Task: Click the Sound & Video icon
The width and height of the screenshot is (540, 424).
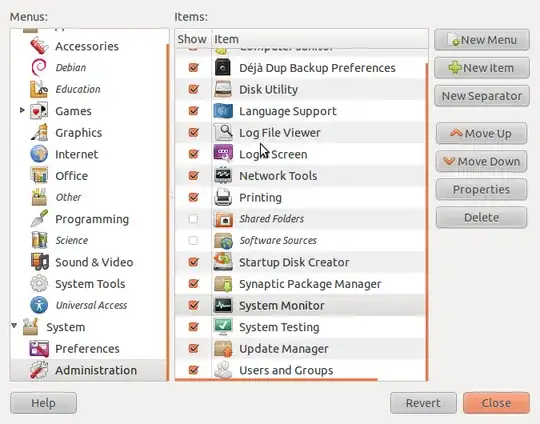Action: (39, 262)
